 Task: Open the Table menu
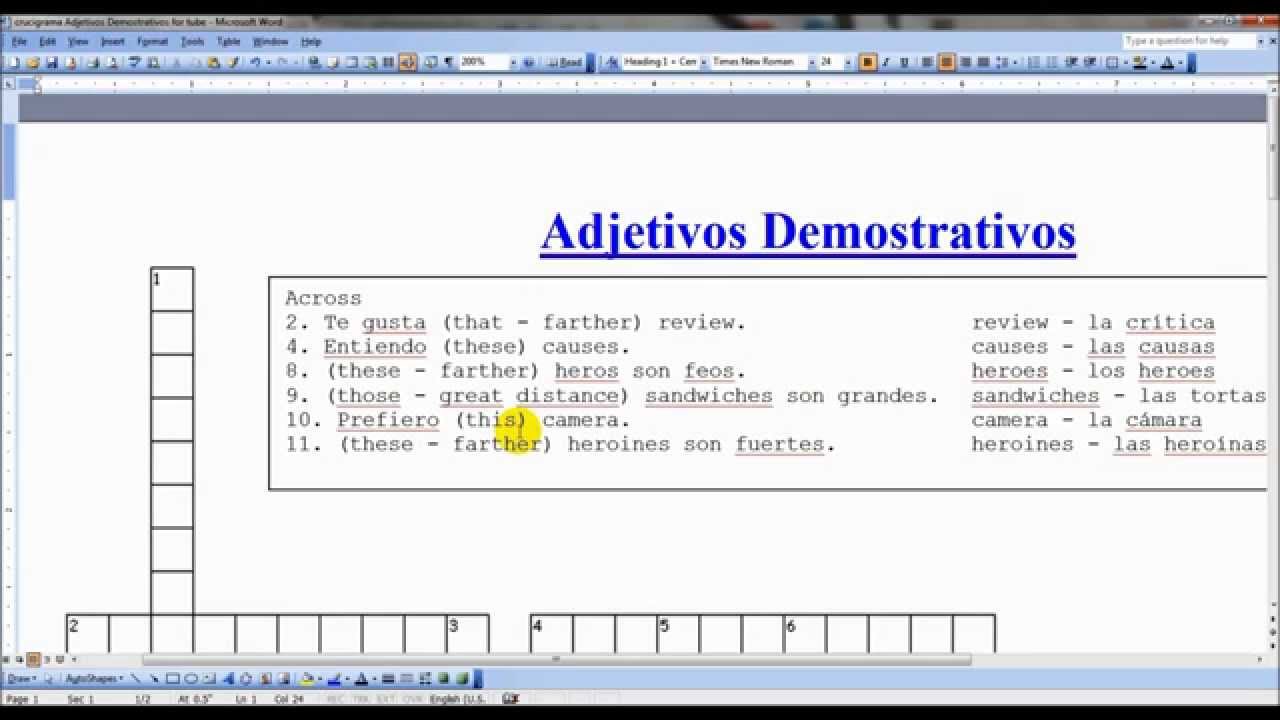228,42
